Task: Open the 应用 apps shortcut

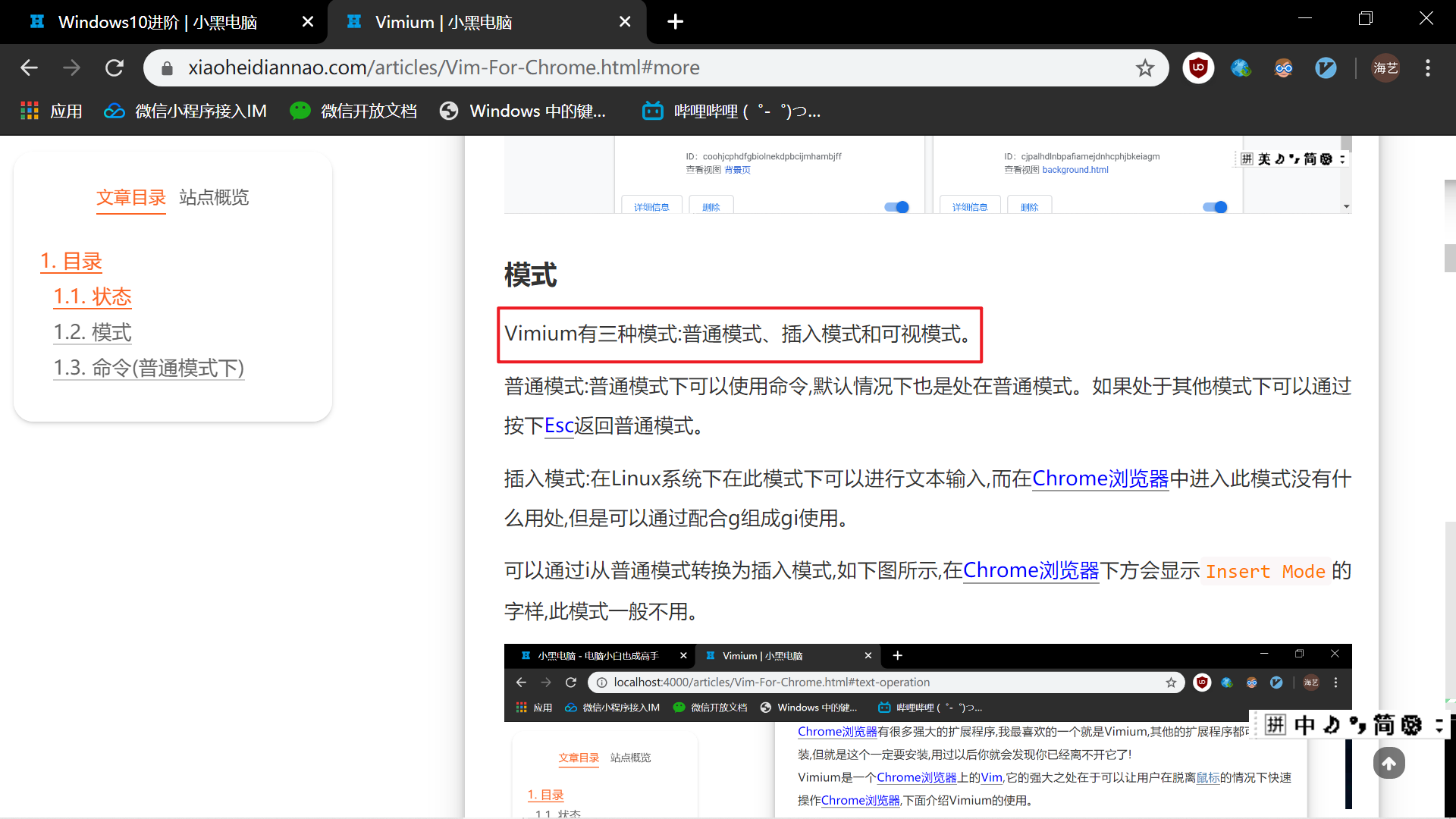Action: (x=52, y=111)
